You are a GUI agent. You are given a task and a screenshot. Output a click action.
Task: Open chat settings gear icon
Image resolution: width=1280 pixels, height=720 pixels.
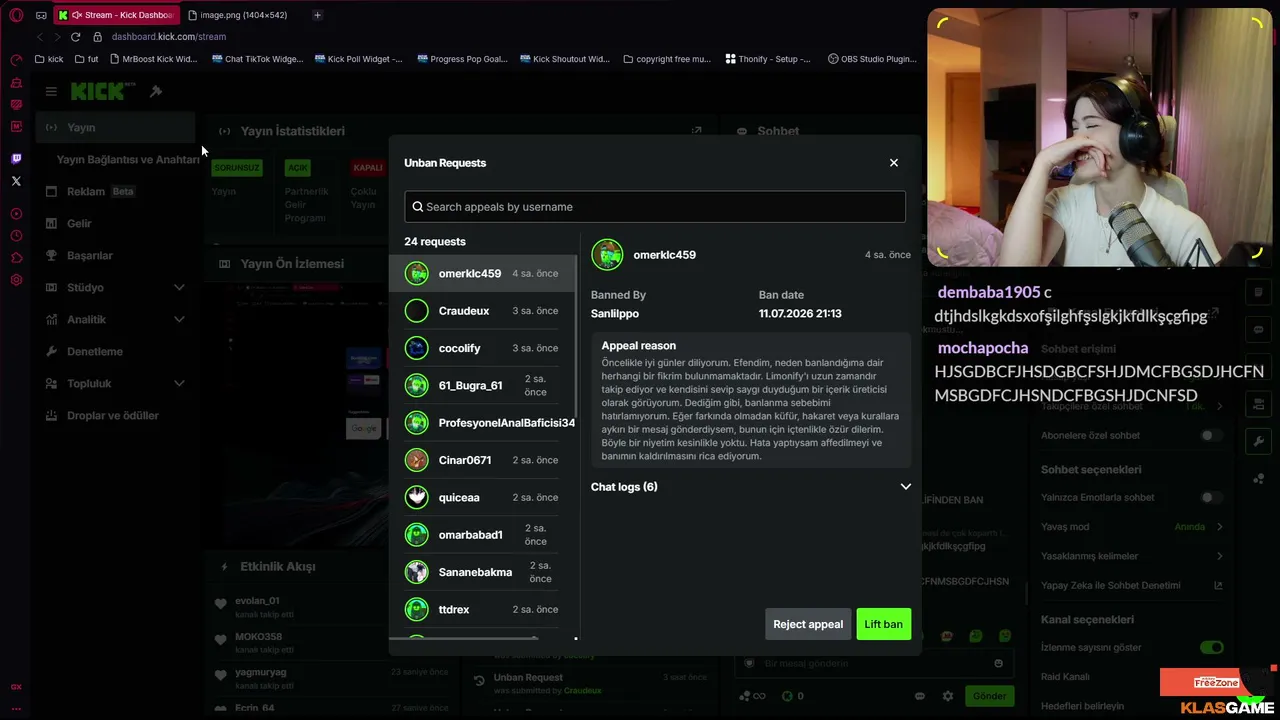click(948, 696)
